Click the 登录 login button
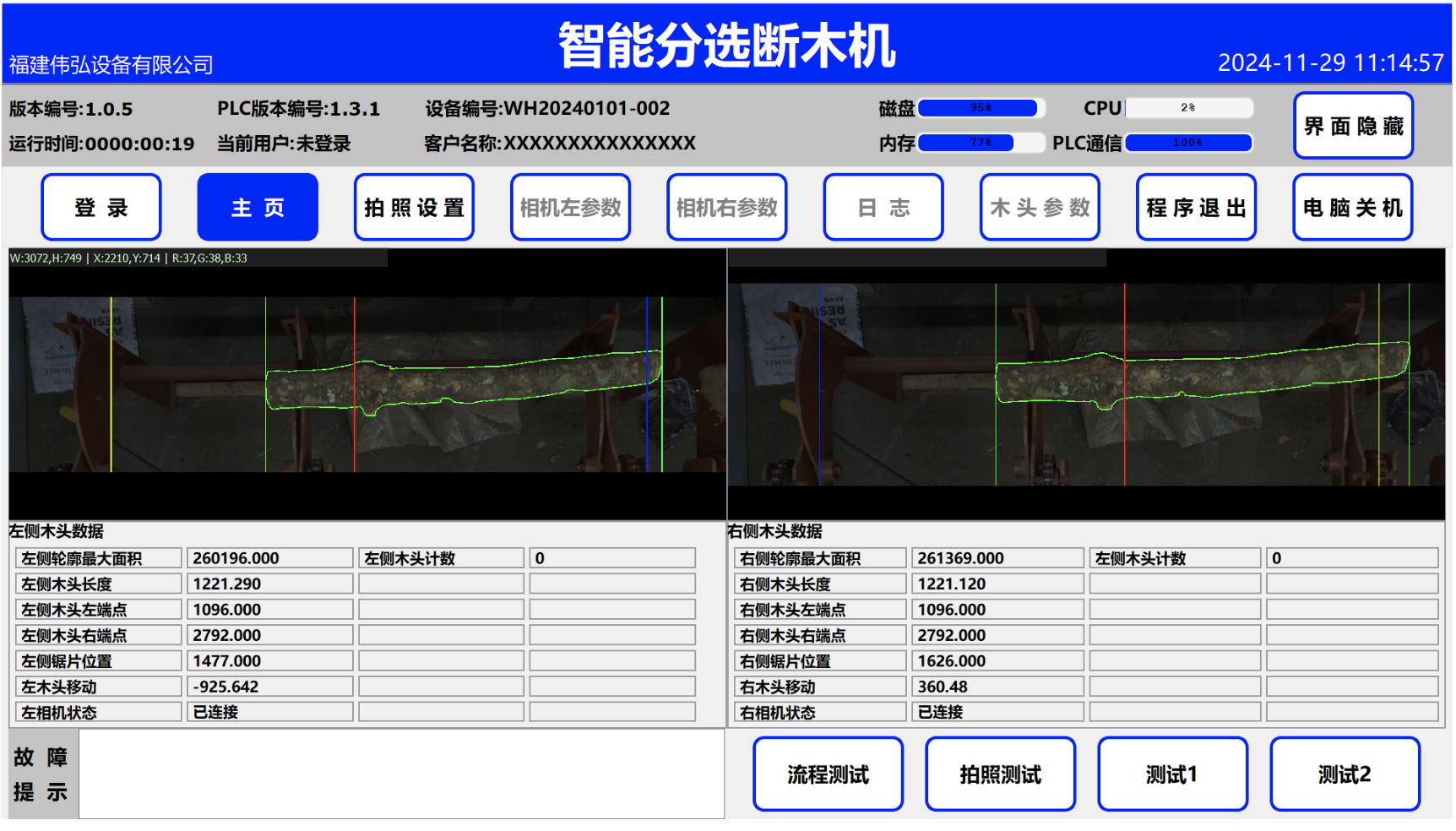 (x=101, y=208)
